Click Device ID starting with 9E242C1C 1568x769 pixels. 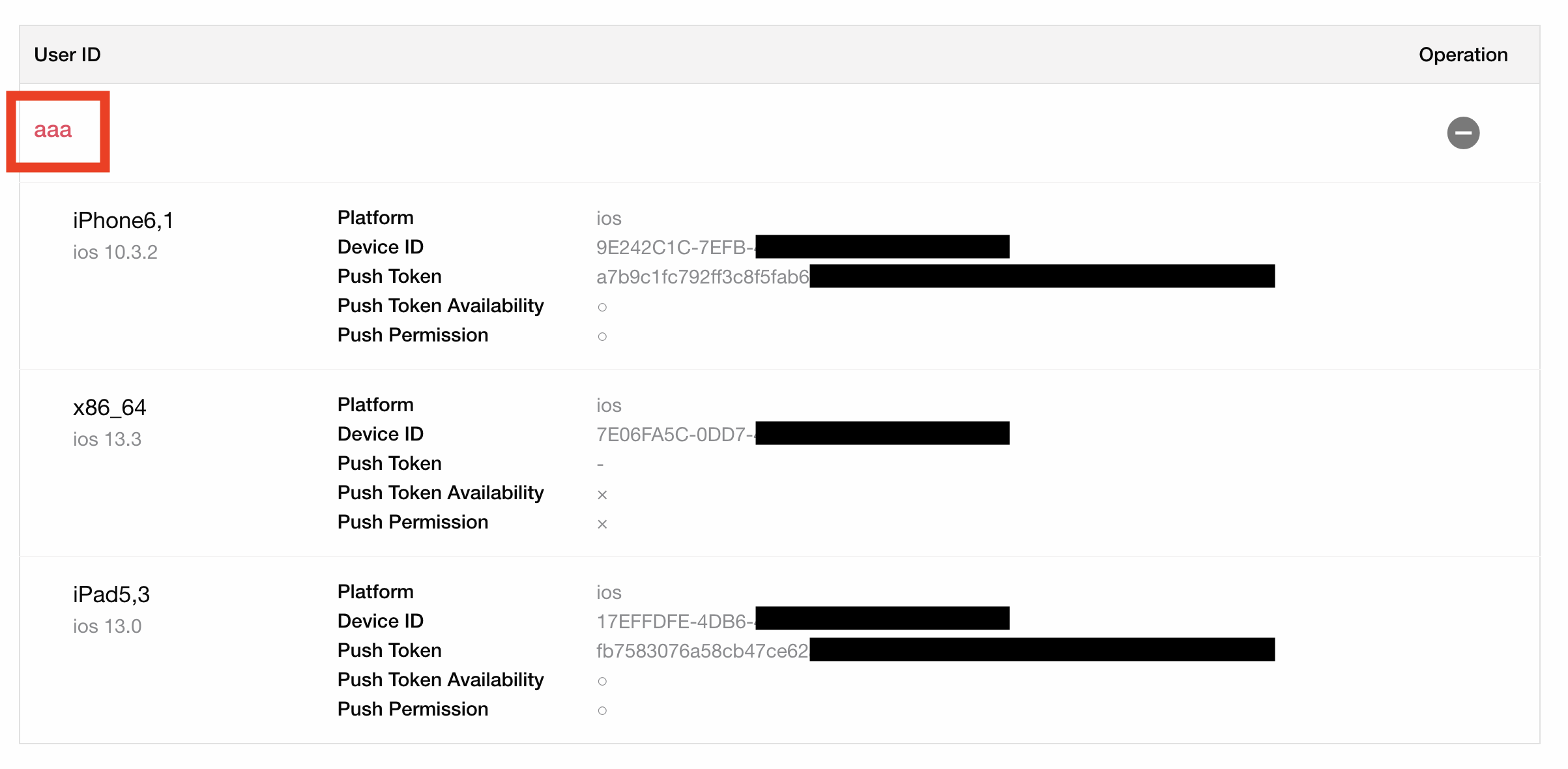[x=803, y=247]
